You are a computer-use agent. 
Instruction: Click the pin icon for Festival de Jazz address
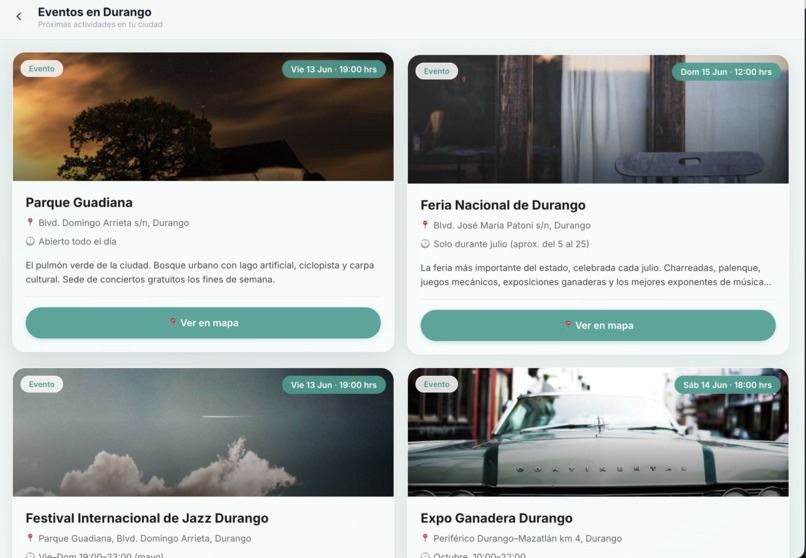[x=30, y=538]
